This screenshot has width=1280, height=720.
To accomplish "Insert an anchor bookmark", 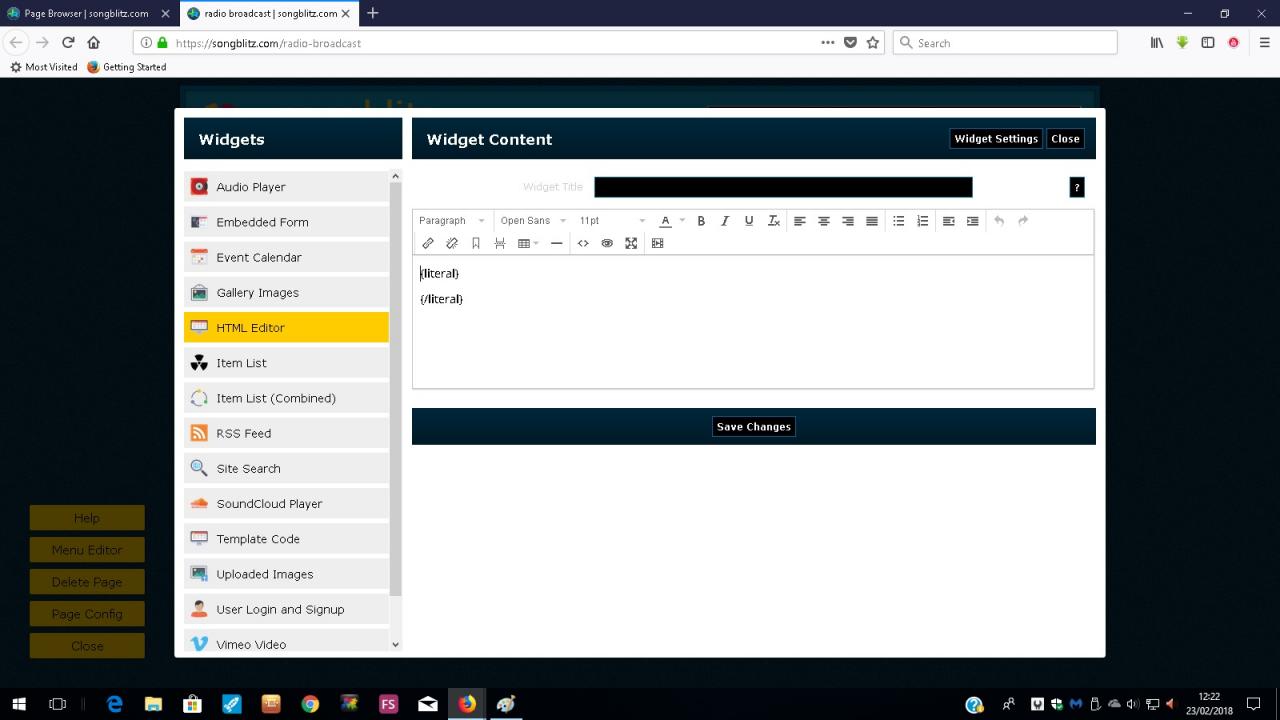I will pos(476,243).
